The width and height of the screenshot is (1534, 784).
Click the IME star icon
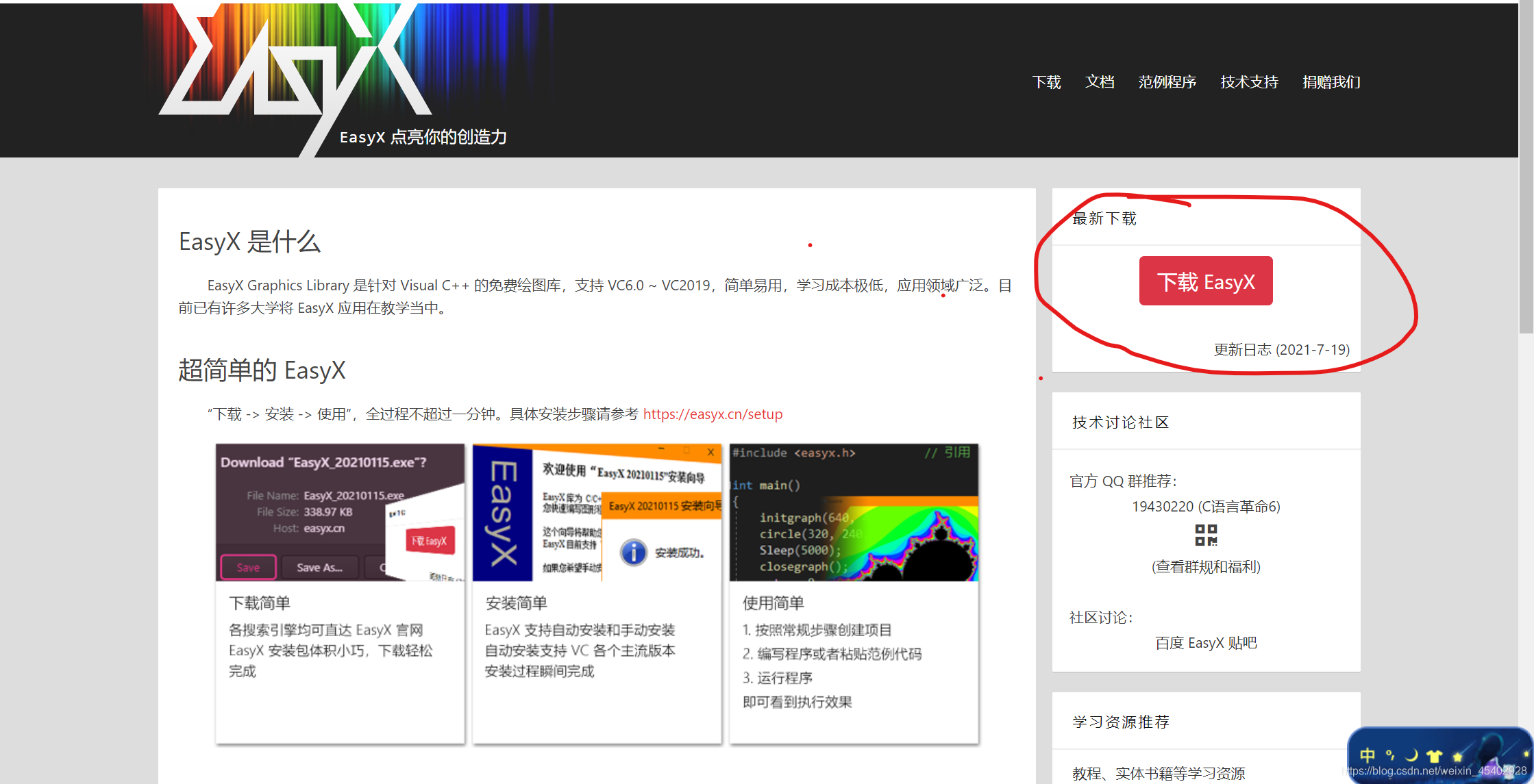pyautogui.click(x=1457, y=756)
